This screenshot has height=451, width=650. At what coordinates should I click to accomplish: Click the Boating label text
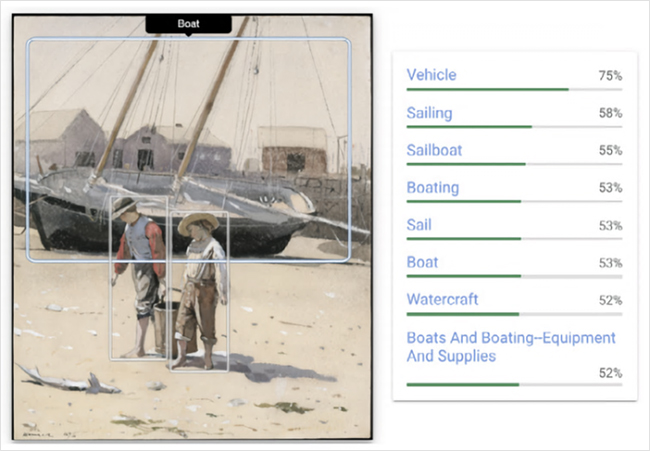coord(432,187)
